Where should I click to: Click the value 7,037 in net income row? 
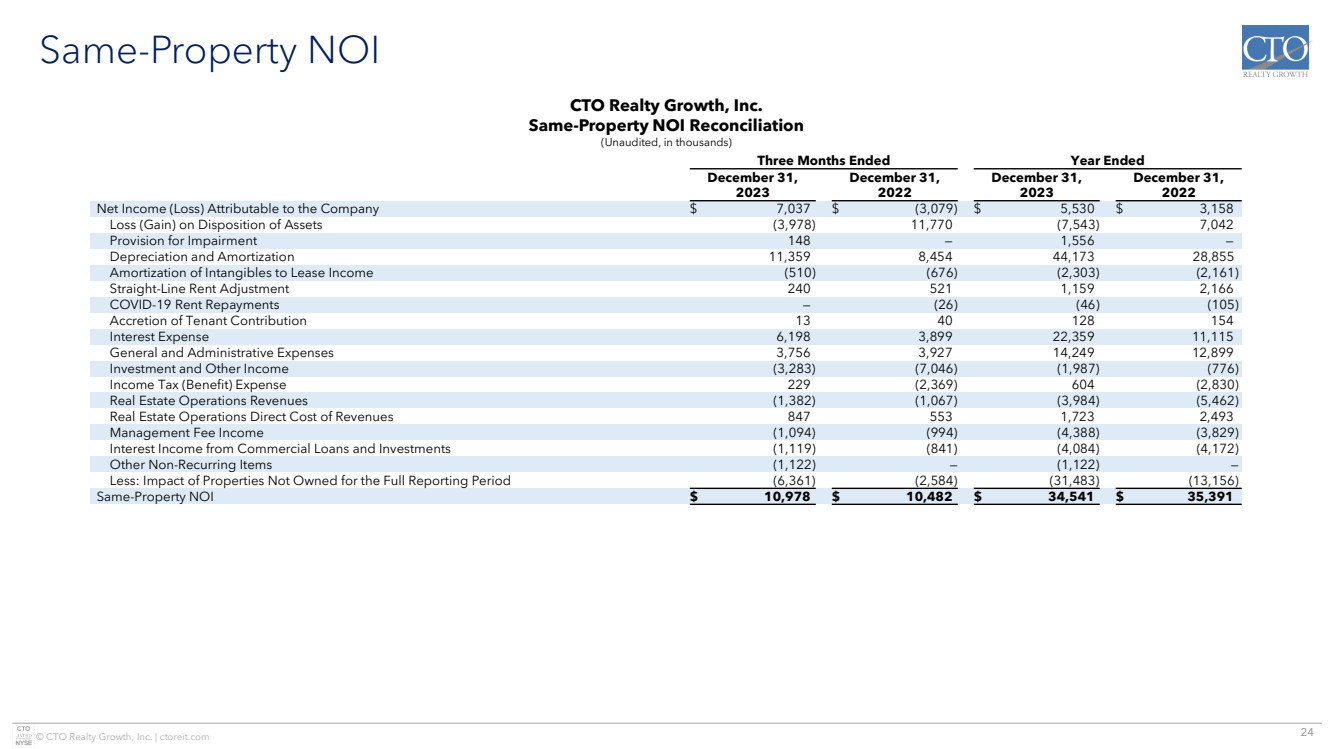click(x=793, y=209)
